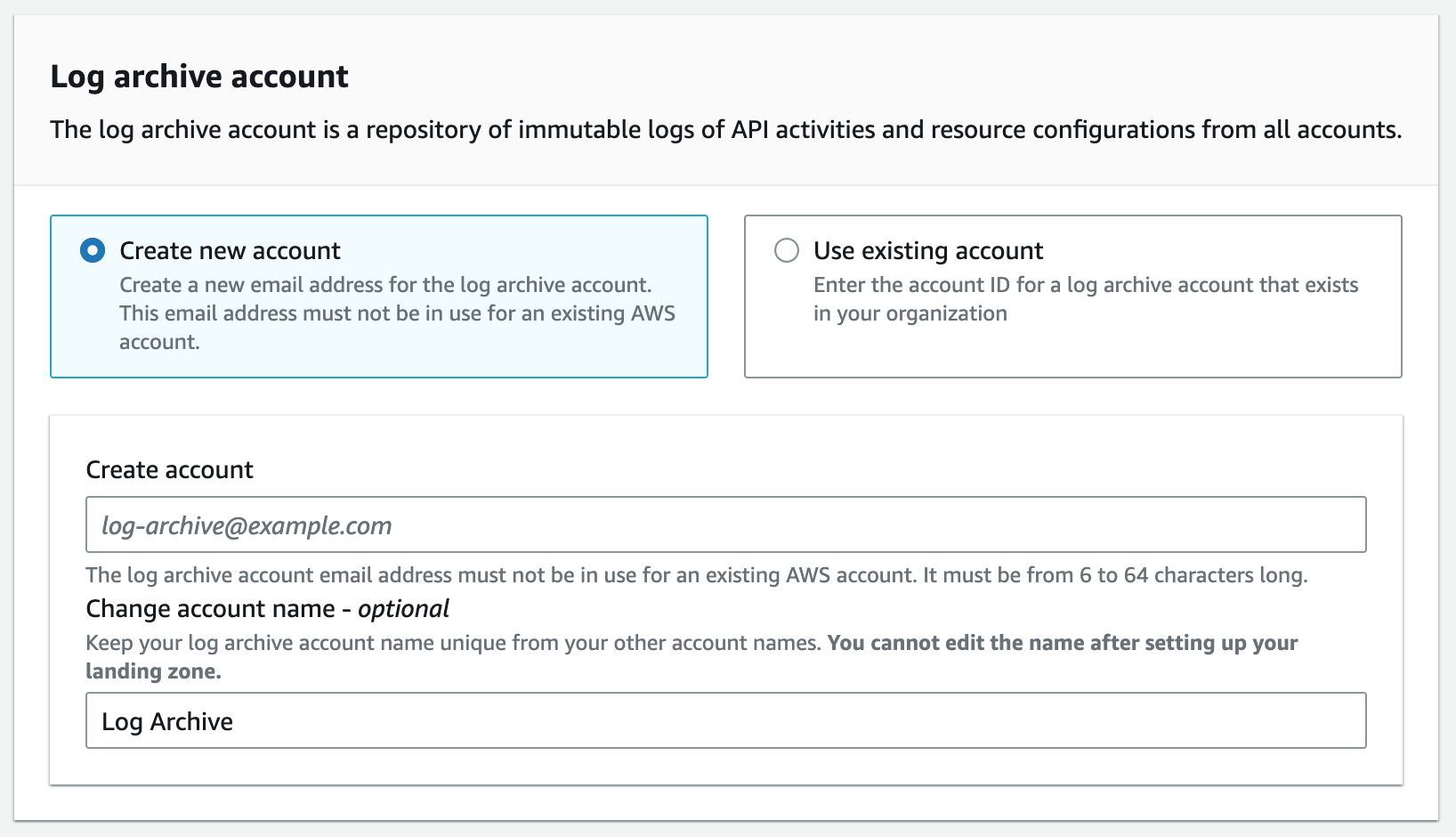Viewport: 1456px width, 837px height.
Task: Click the Keep your account name unique hint
Action: click(452, 643)
